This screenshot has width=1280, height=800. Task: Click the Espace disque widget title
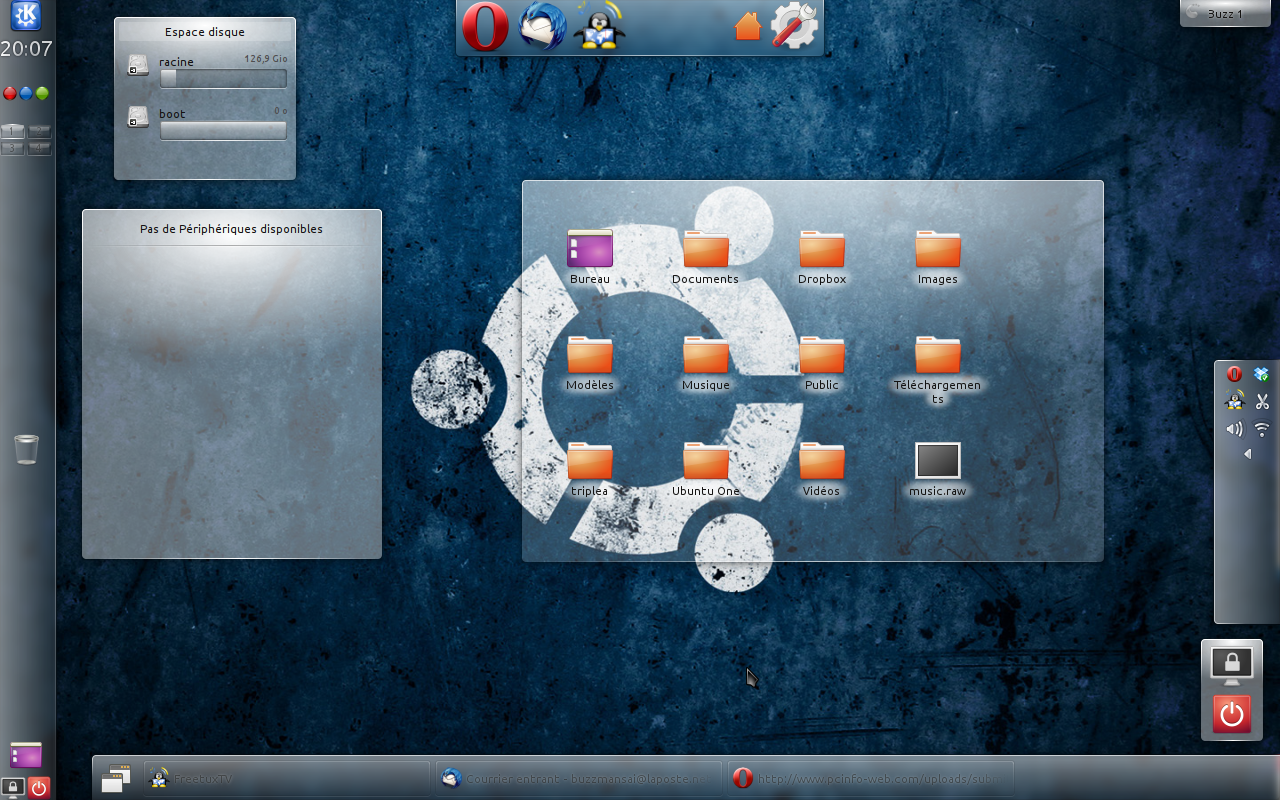[x=205, y=32]
